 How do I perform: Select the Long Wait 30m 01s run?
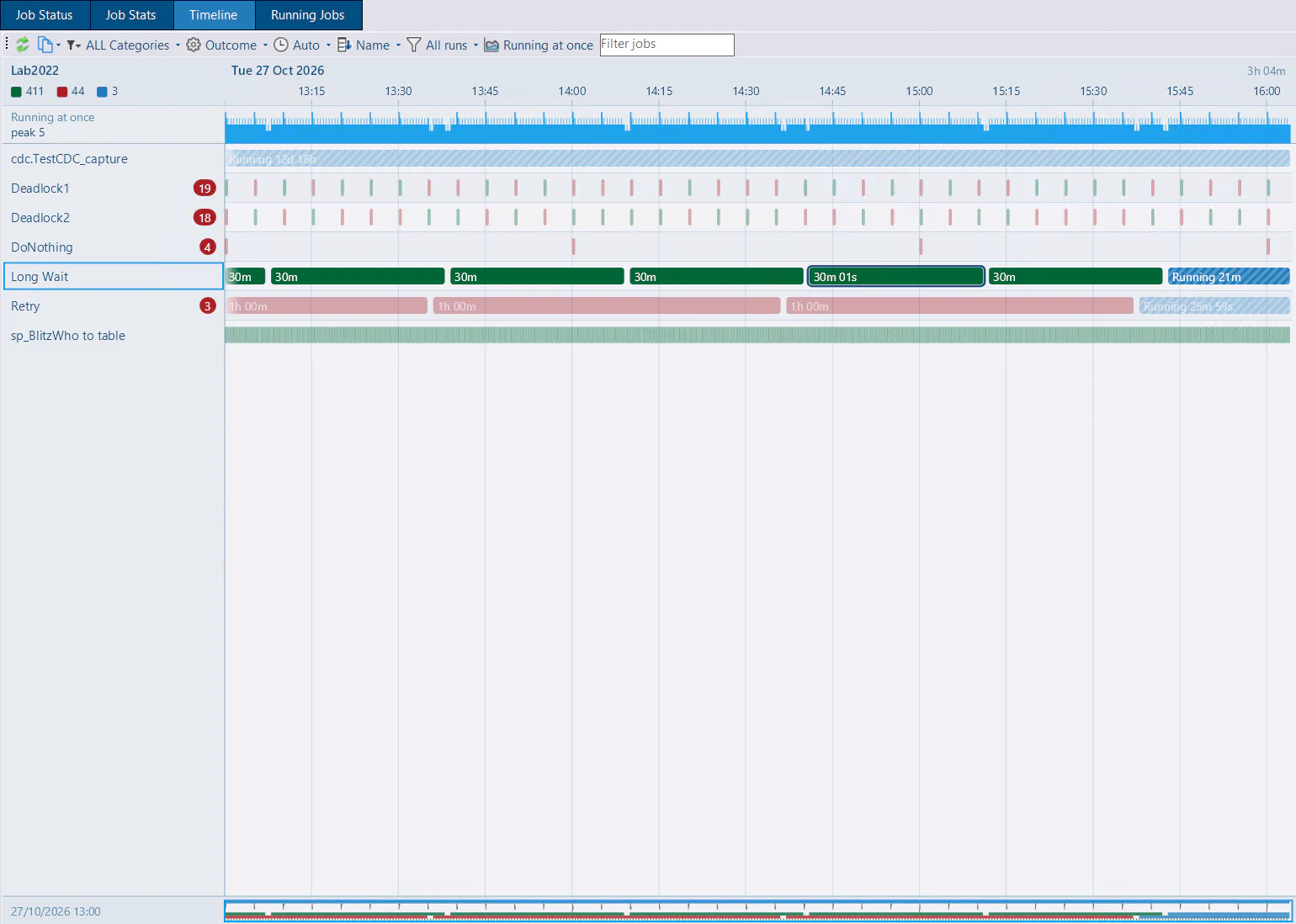[896, 277]
